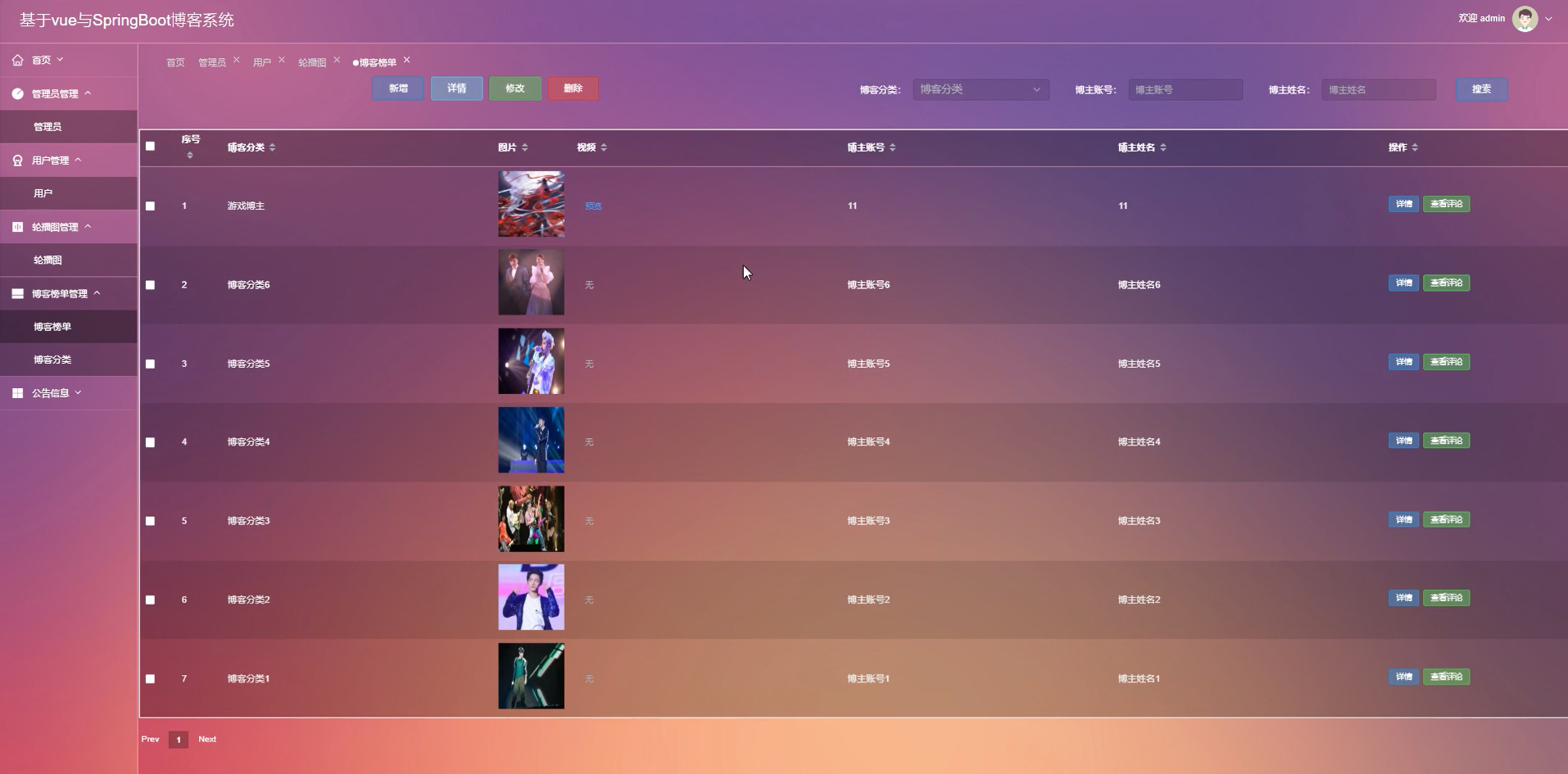Click 详情 button for 游戏博主 row
This screenshot has height=774, width=1568.
click(1403, 204)
